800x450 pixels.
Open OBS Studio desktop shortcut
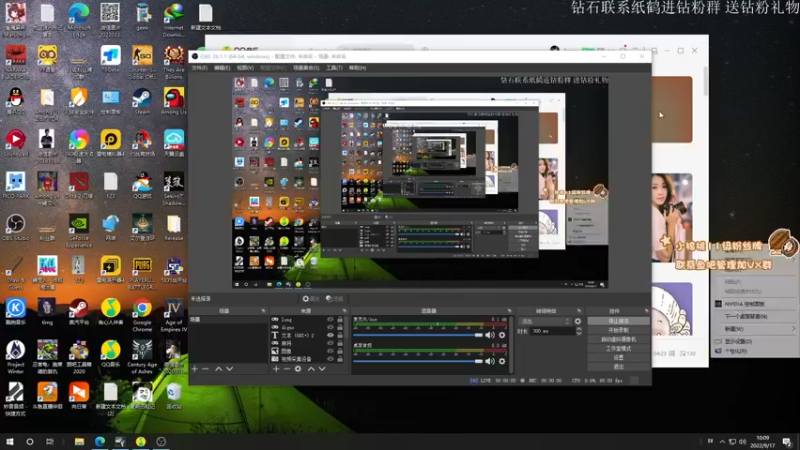(x=16, y=228)
